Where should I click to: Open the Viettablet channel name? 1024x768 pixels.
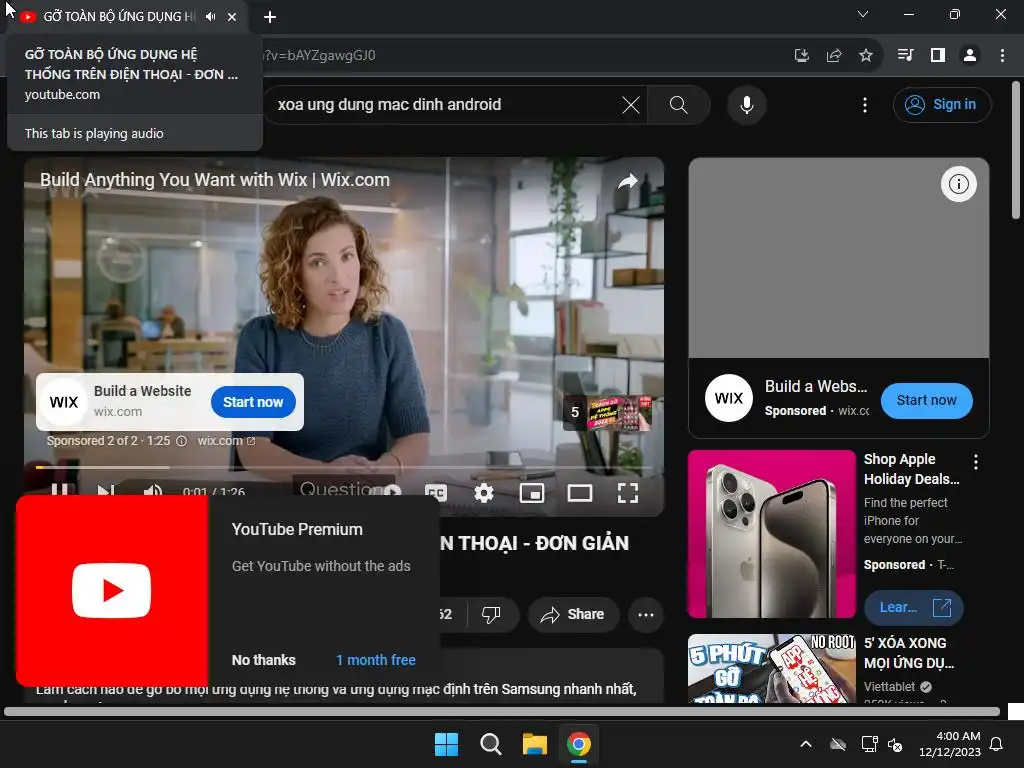click(x=889, y=686)
